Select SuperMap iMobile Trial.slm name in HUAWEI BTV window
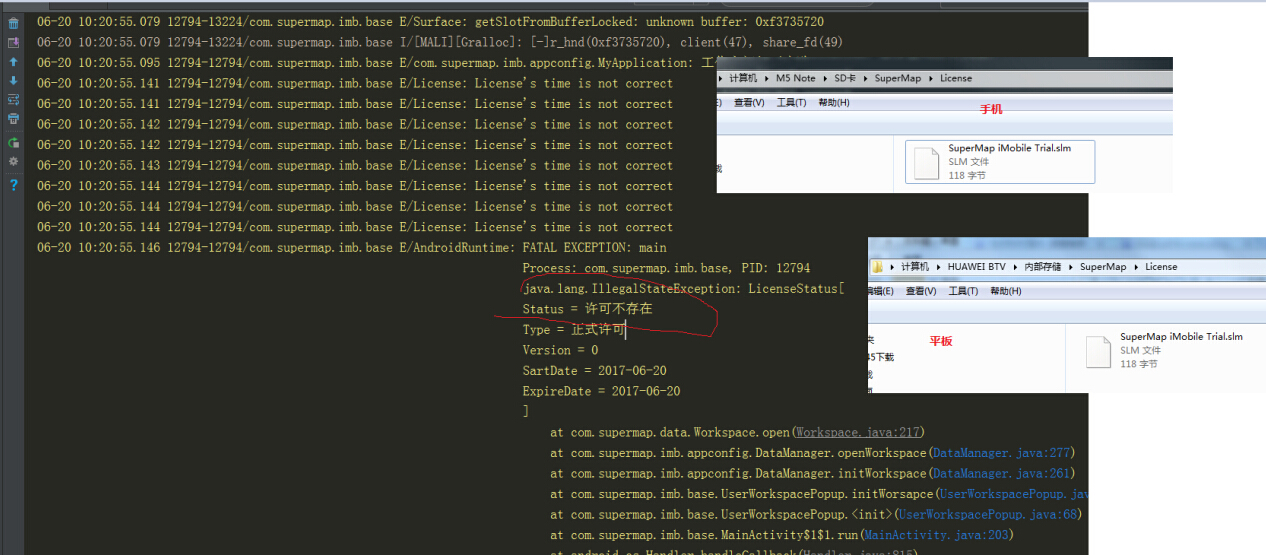The width and height of the screenshot is (1266, 555). [x=1182, y=337]
